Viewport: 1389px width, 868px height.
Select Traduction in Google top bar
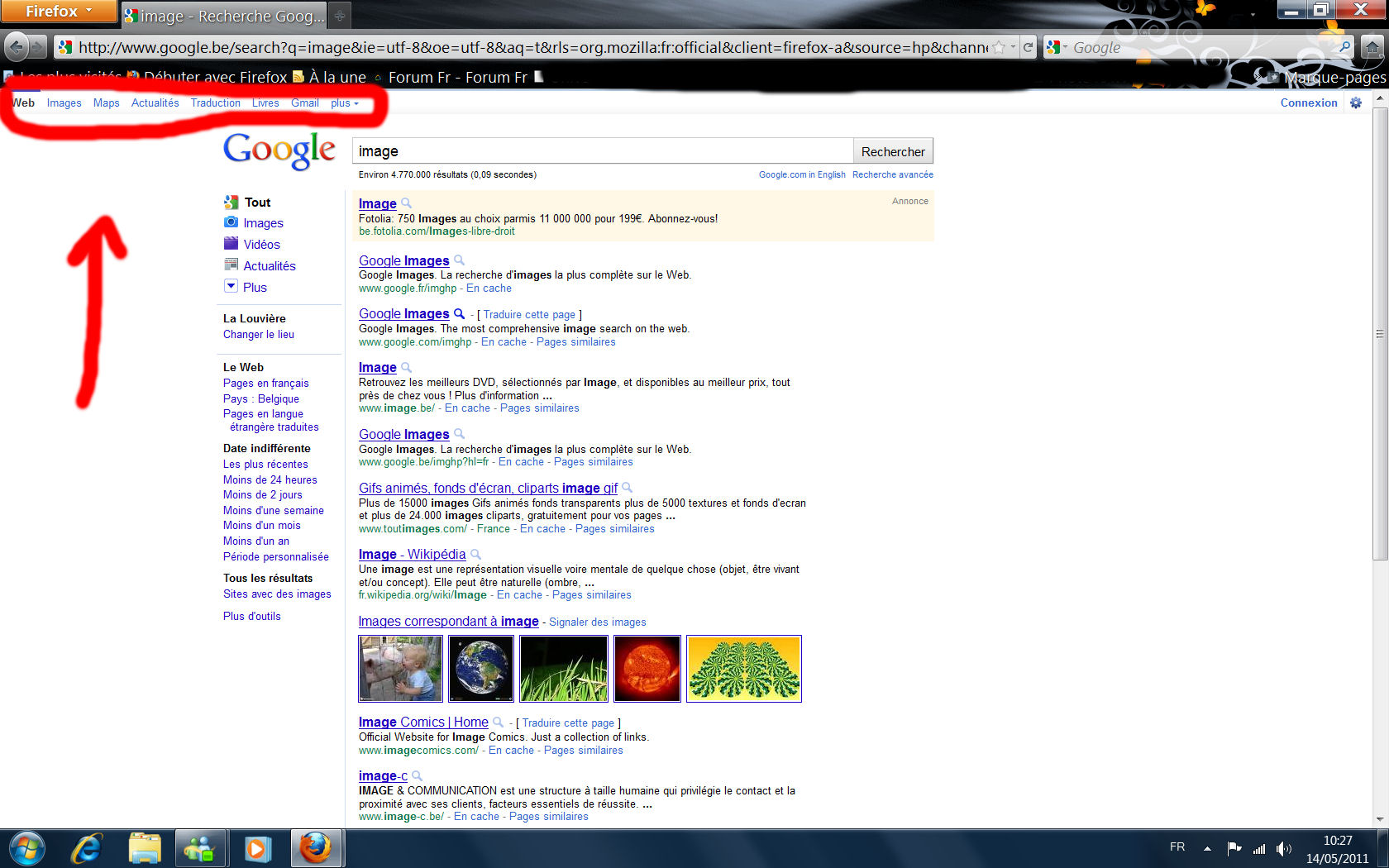(215, 103)
